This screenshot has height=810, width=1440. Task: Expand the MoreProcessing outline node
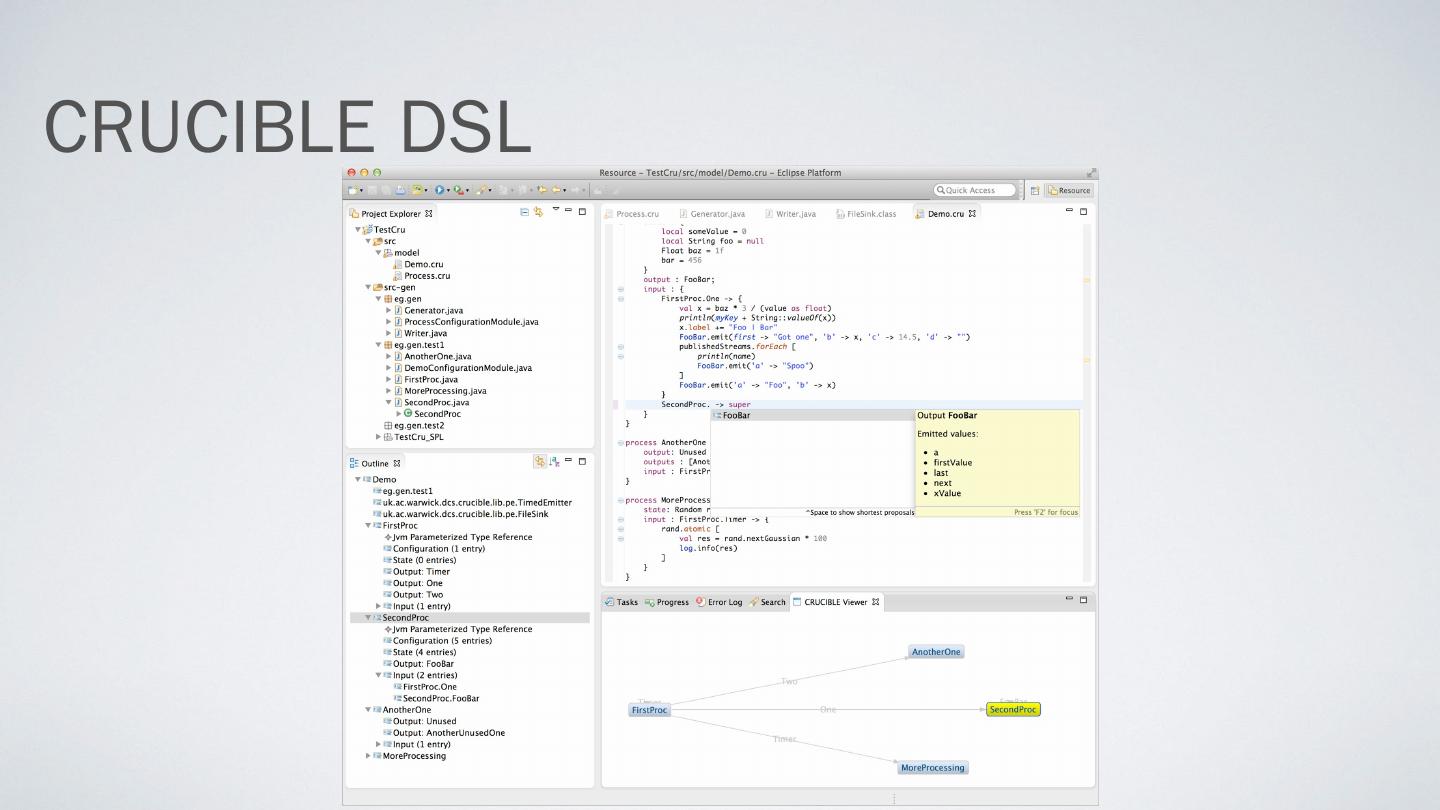coord(368,756)
